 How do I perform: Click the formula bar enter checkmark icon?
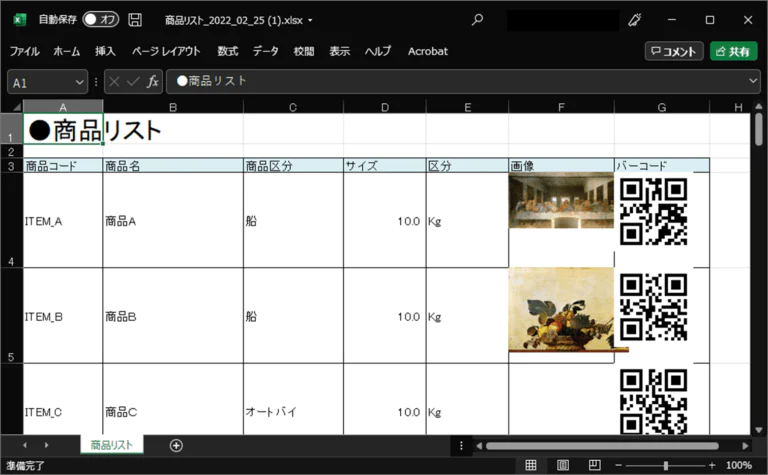(x=133, y=82)
